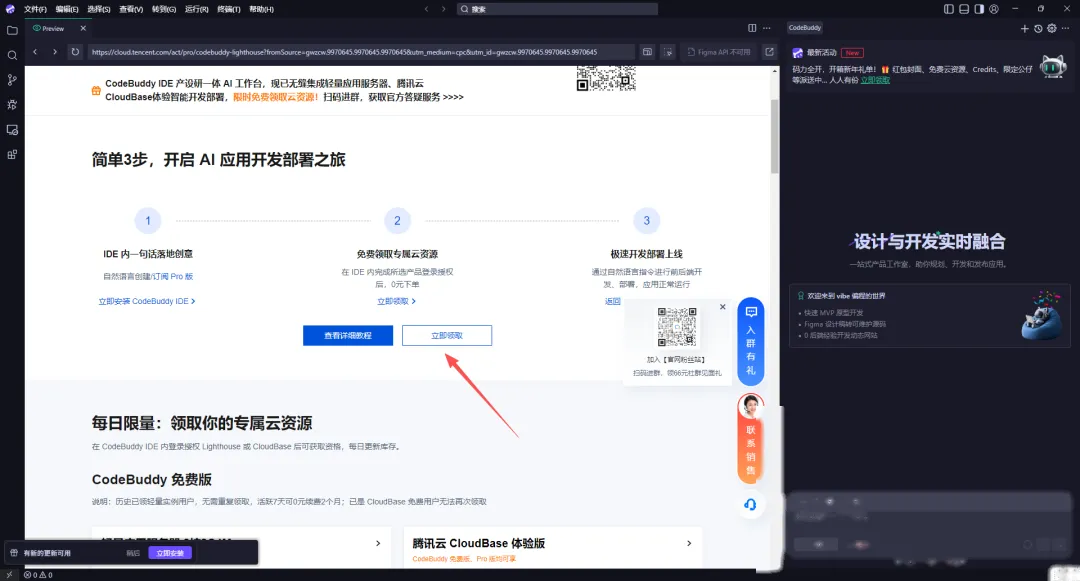Image resolution: width=1080 pixels, height=581 pixels.
Task: Open the 查看(V) menu
Action: point(131,9)
